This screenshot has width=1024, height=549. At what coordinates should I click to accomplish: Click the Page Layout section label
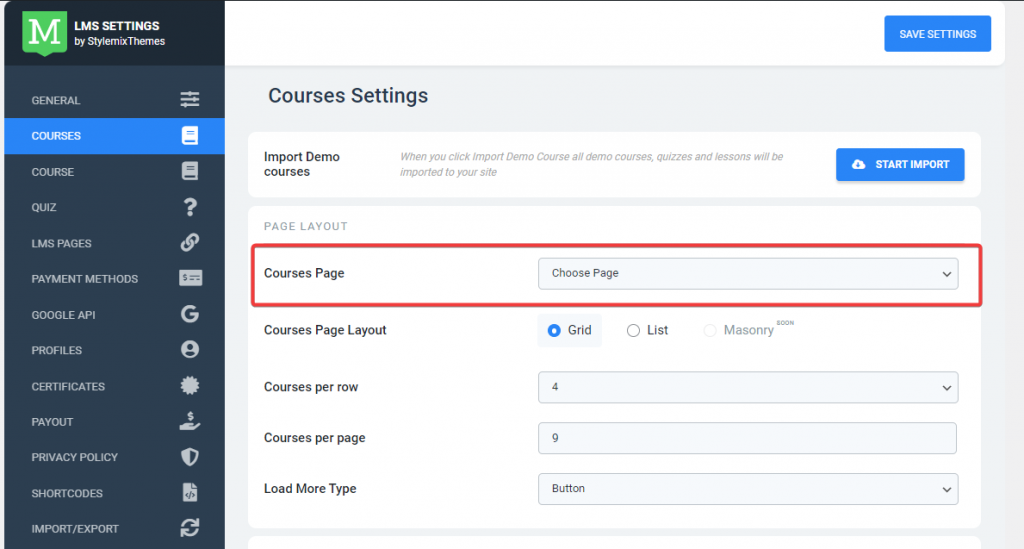[306, 226]
